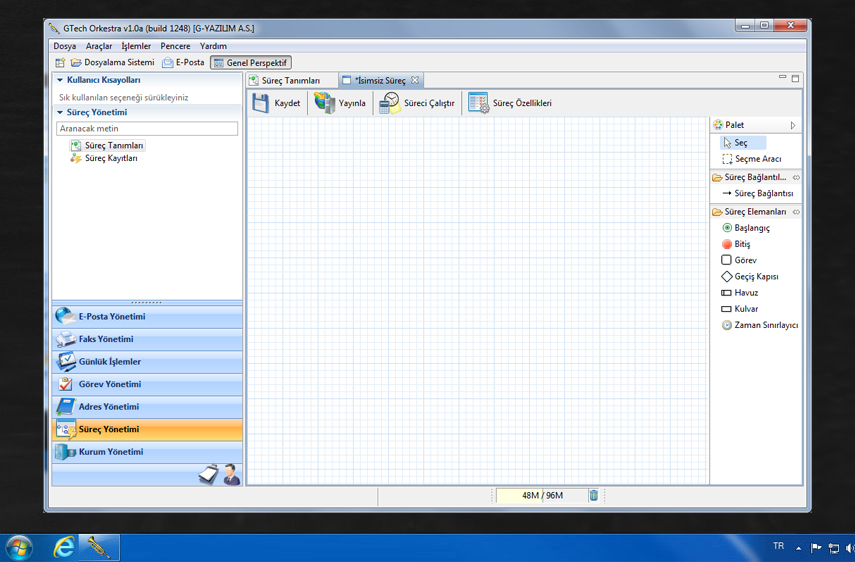Image resolution: width=855 pixels, height=562 pixels.
Task: Open the Pencere menu
Action: 175,46
